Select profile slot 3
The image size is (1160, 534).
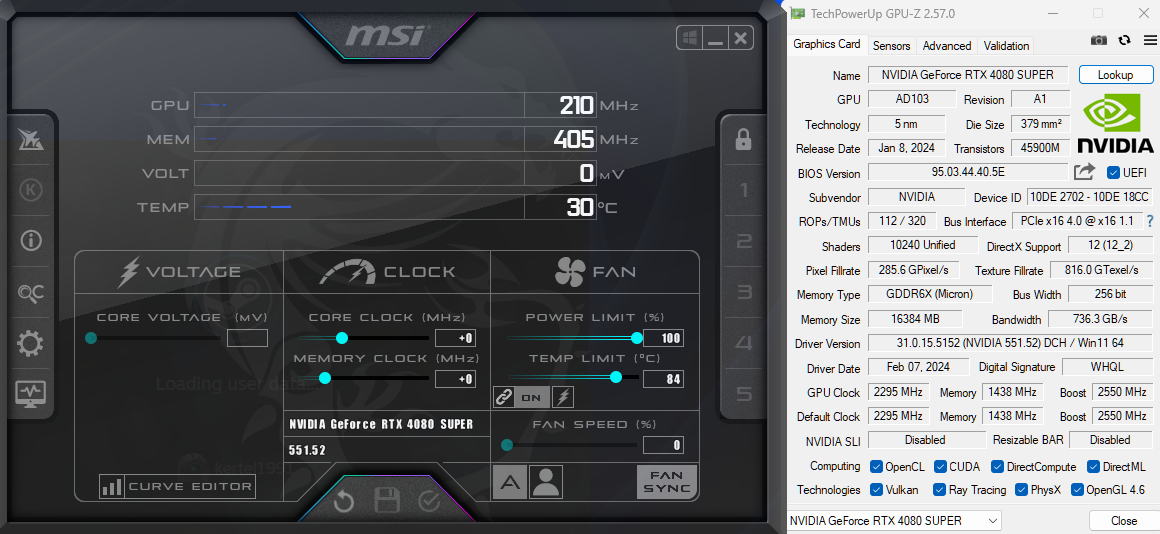pos(744,292)
